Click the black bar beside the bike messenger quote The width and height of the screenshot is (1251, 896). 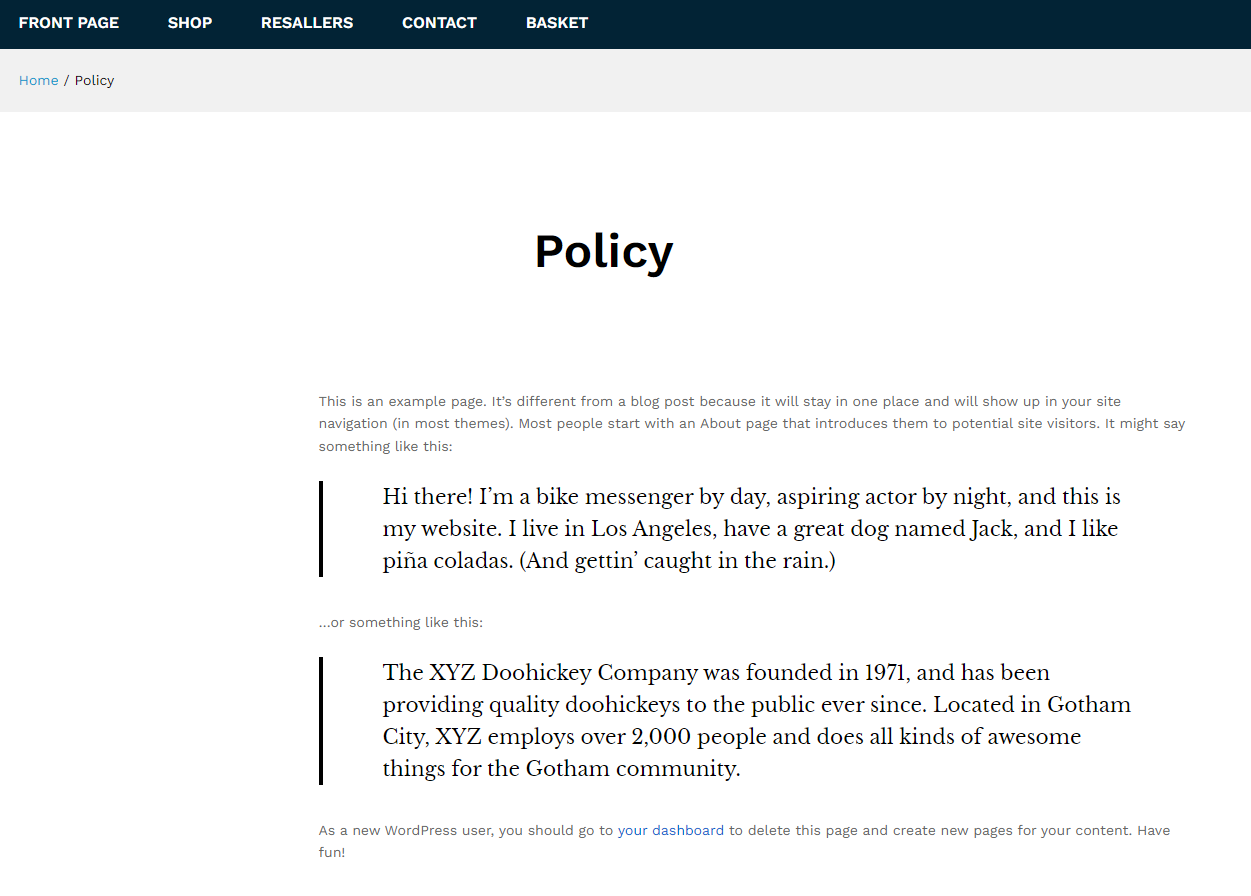(x=321, y=529)
